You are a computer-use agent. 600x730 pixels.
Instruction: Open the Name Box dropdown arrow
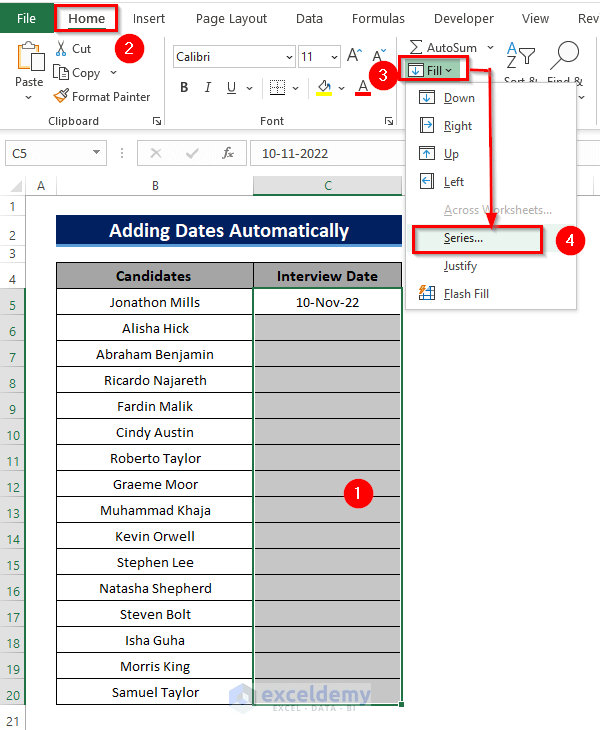click(96, 152)
